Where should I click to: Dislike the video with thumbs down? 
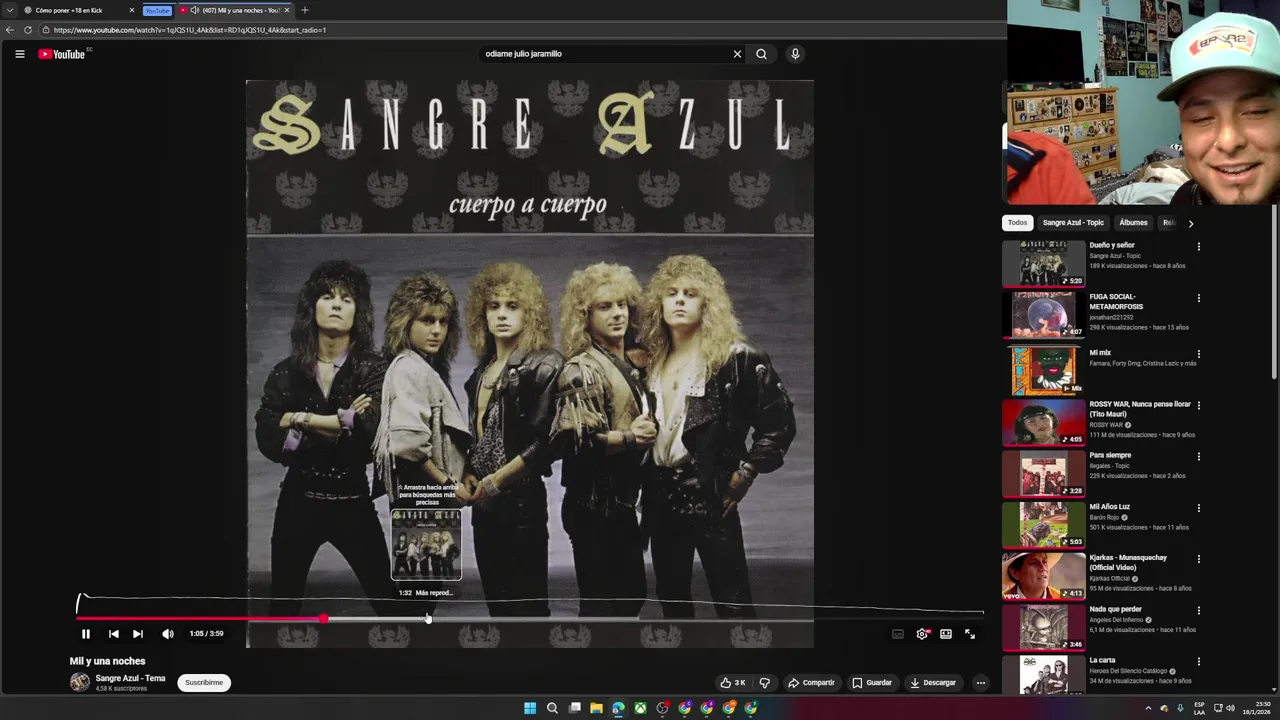(765, 683)
